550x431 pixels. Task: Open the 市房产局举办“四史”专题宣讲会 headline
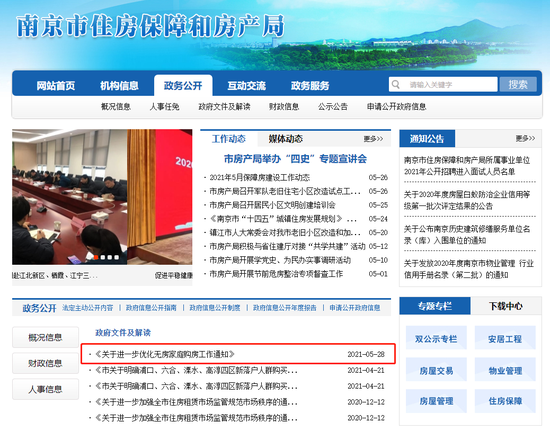pyautogui.click(x=295, y=159)
